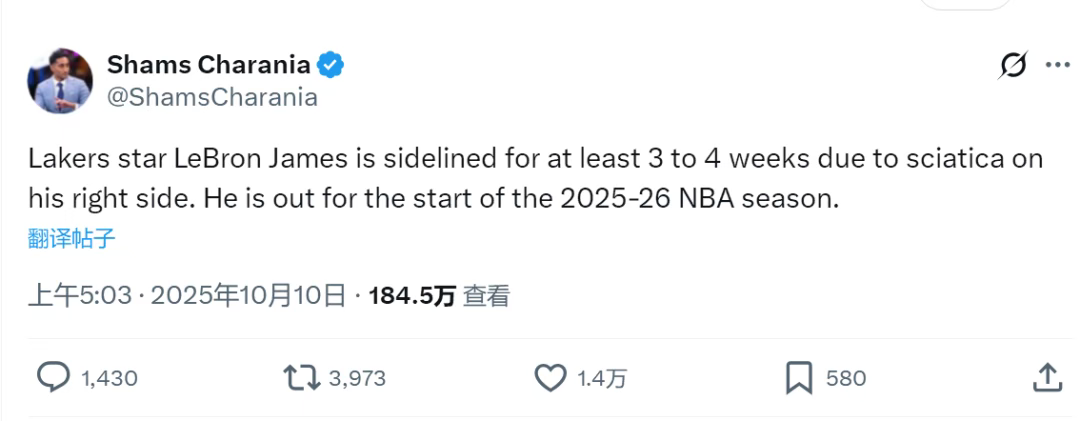Screen dimensions: 1080x421
Task: Click the share upload arrow icon
Action: coord(1046,378)
